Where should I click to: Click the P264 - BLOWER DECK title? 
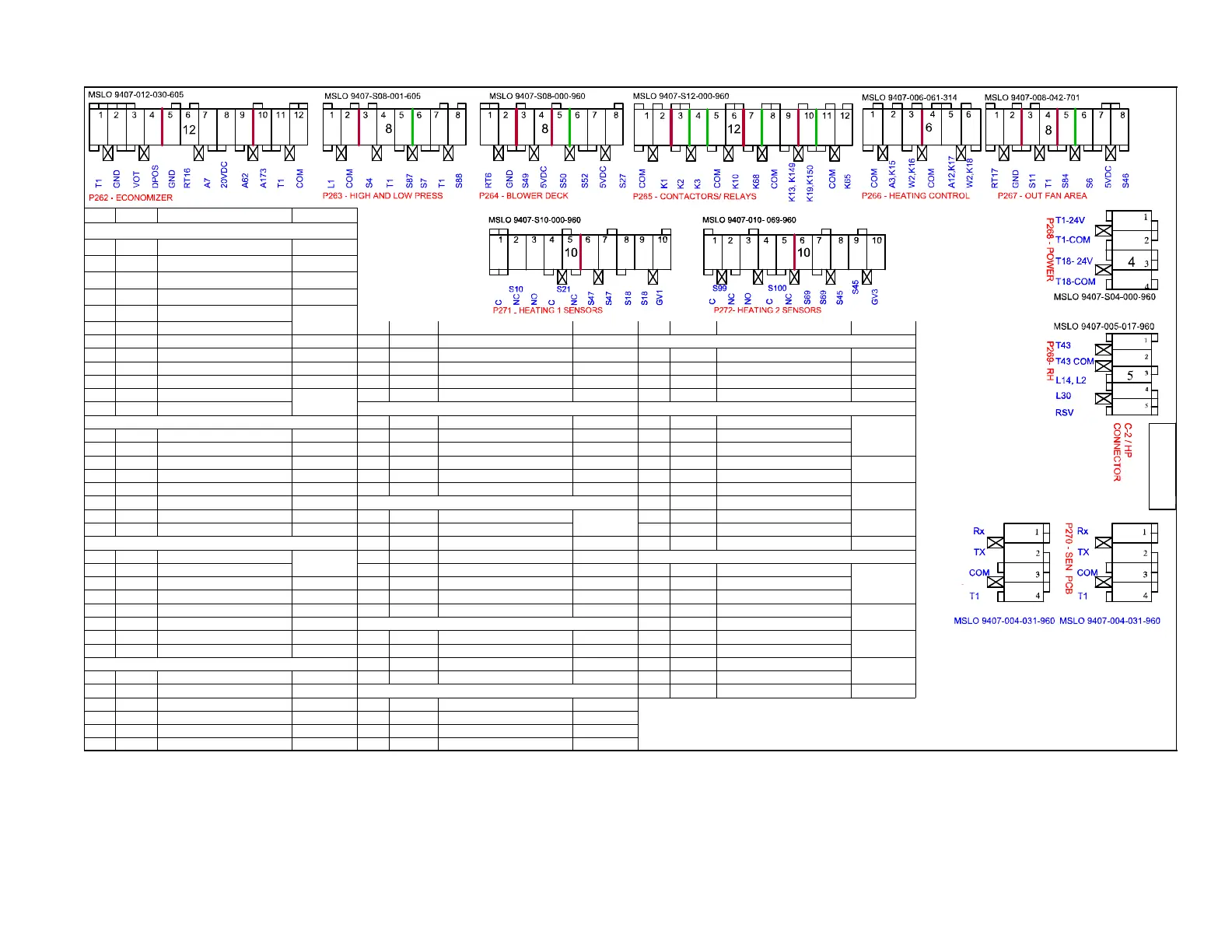pos(523,196)
